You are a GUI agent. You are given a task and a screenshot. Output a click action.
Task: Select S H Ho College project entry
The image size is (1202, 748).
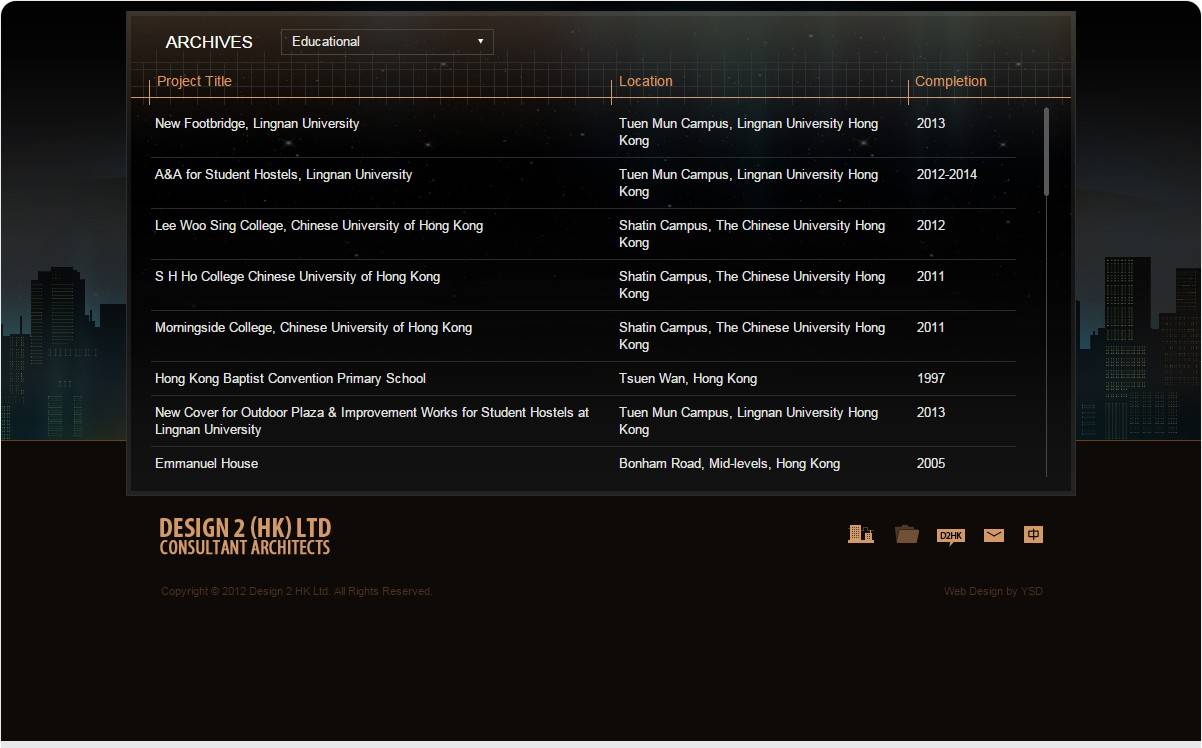(297, 277)
